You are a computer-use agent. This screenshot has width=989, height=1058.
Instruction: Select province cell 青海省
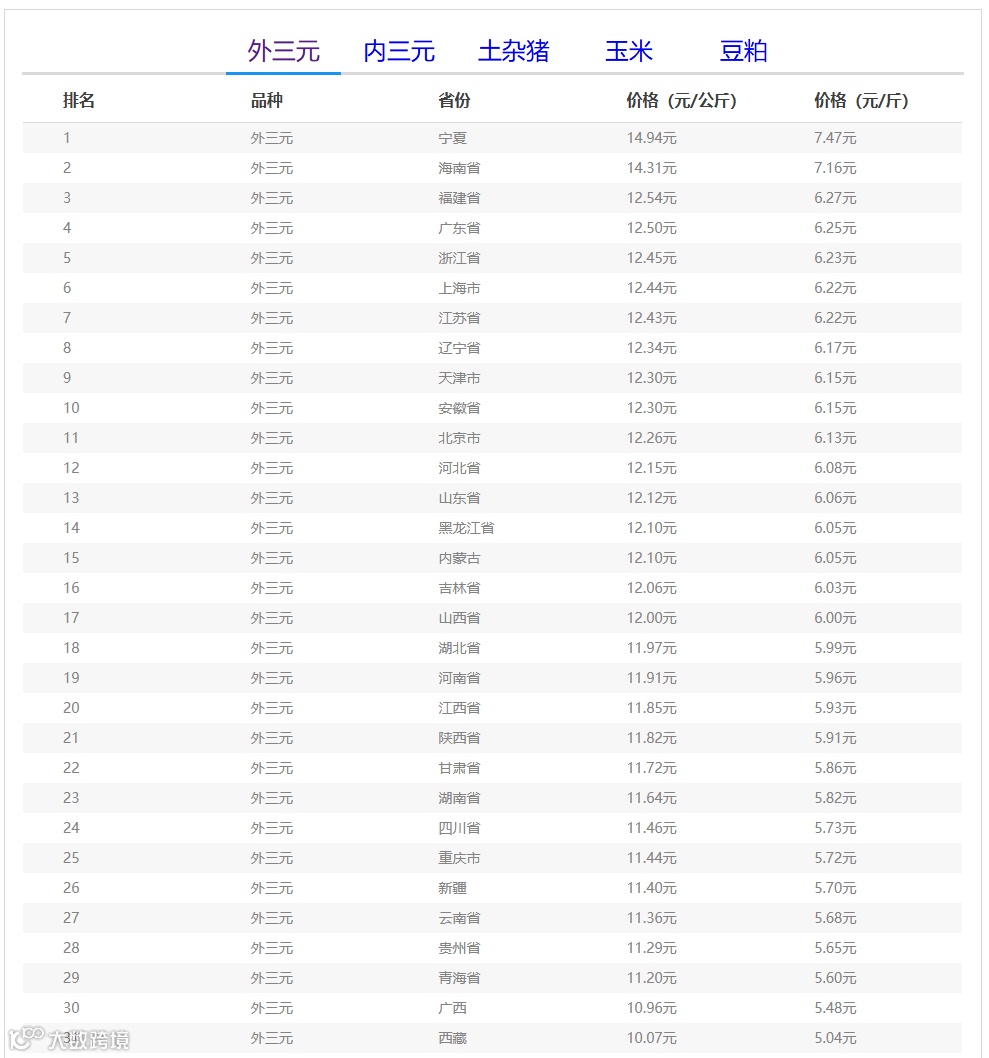(x=459, y=978)
